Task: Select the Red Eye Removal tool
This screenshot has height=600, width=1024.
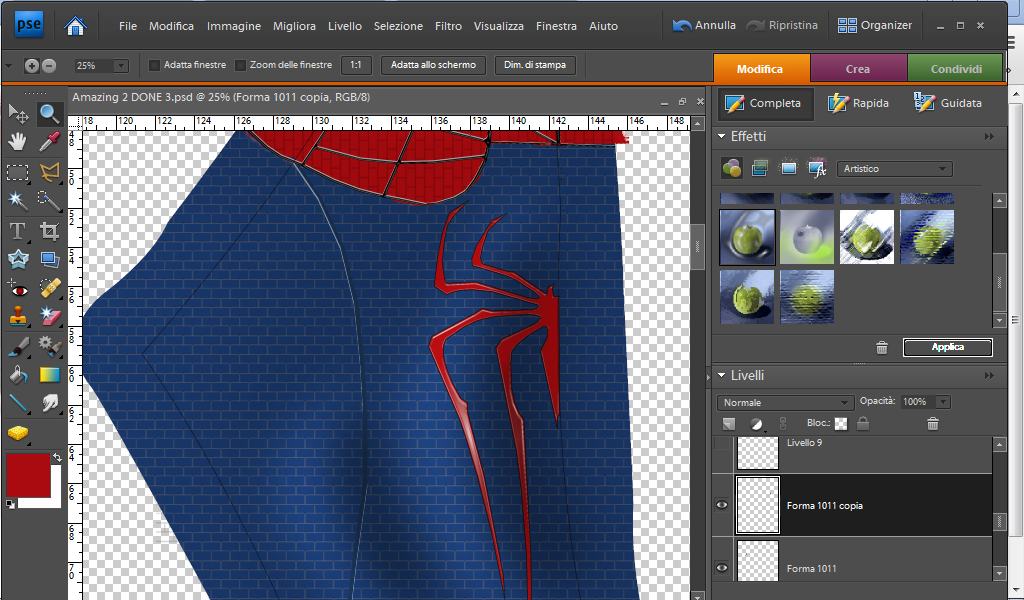Action: coord(18,289)
